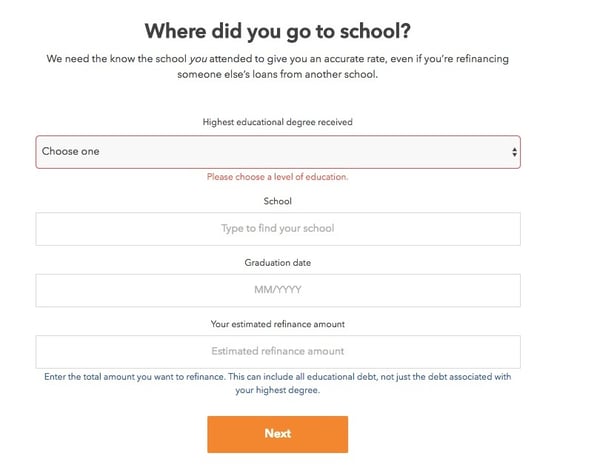The image size is (600, 473).
Task: Click the 'Enter the total amount' helper text line
Action: (278, 377)
